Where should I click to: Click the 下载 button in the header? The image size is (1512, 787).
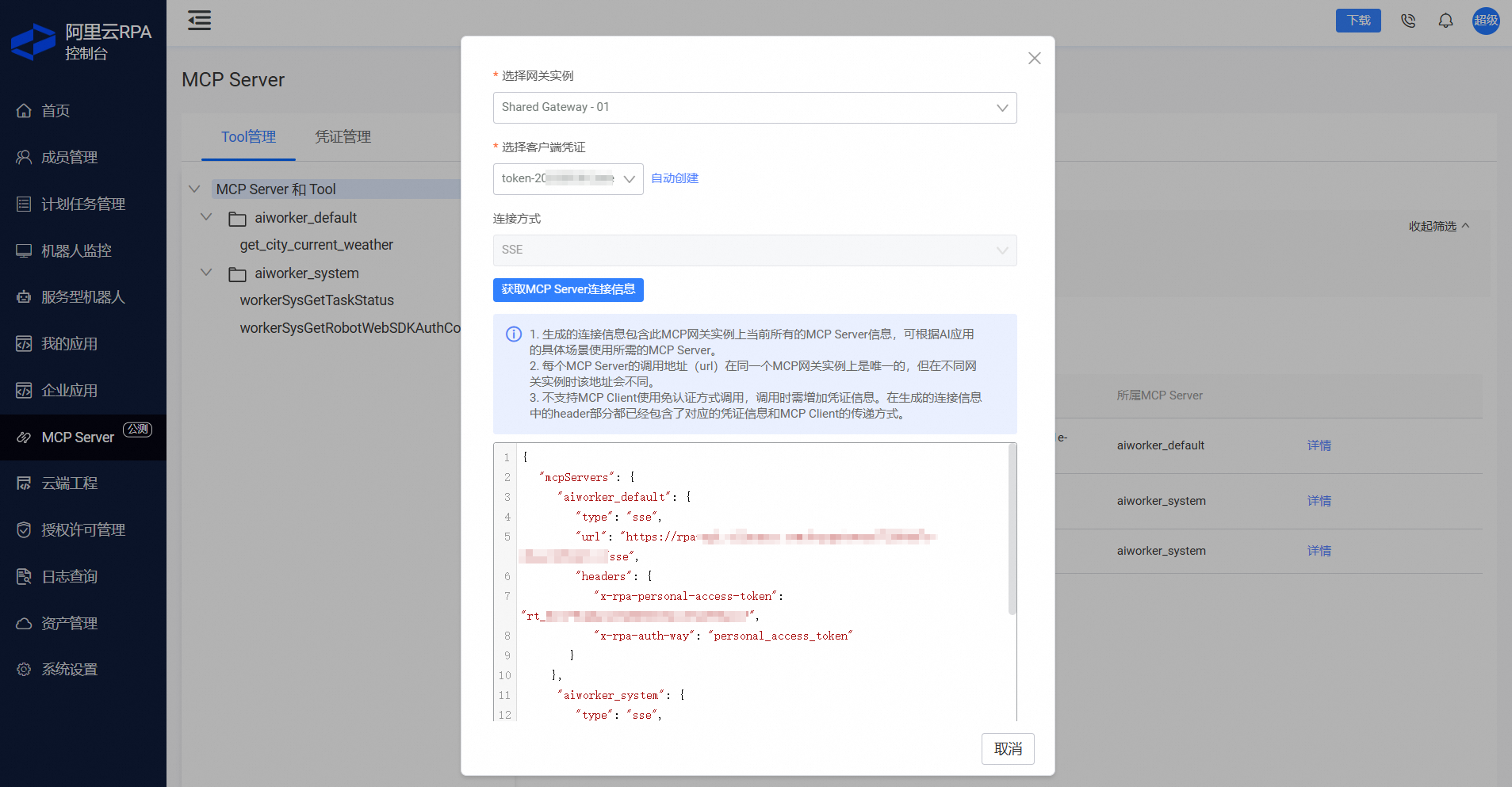click(1358, 21)
